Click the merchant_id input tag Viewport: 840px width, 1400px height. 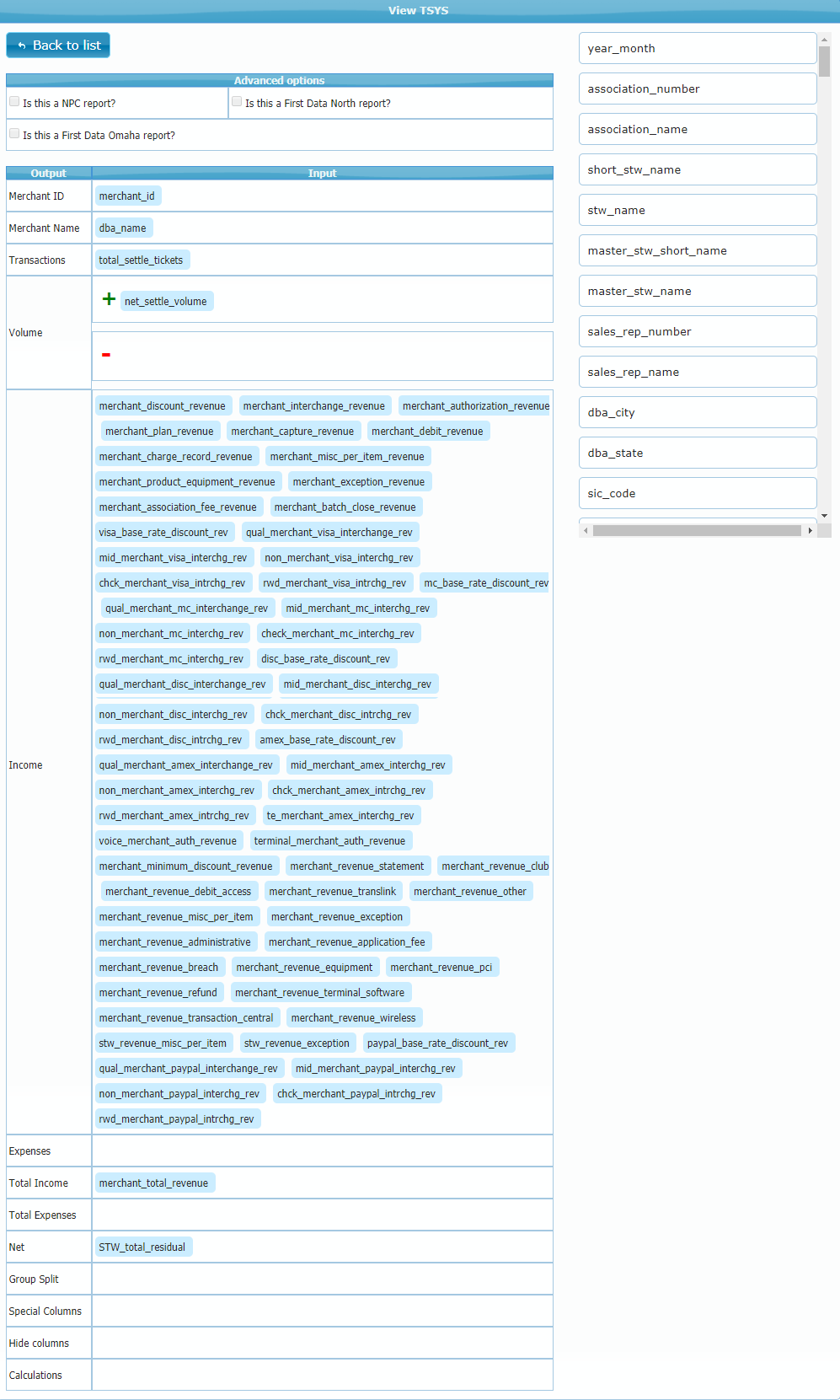(127, 196)
